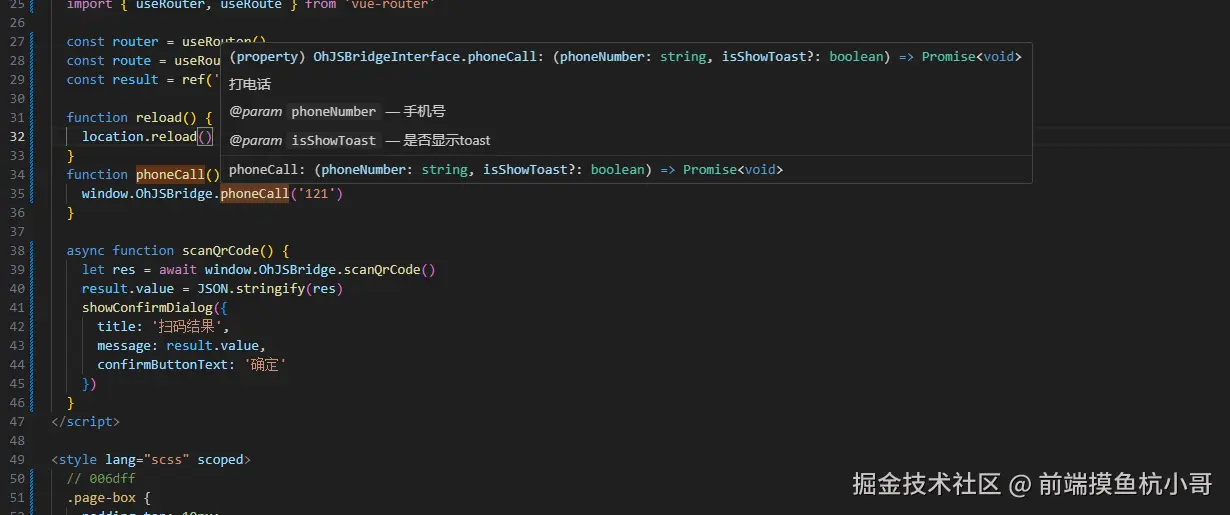Click 'const route' variable on line 28
Image resolution: width=1230 pixels, height=515 pixels.
point(109,60)
